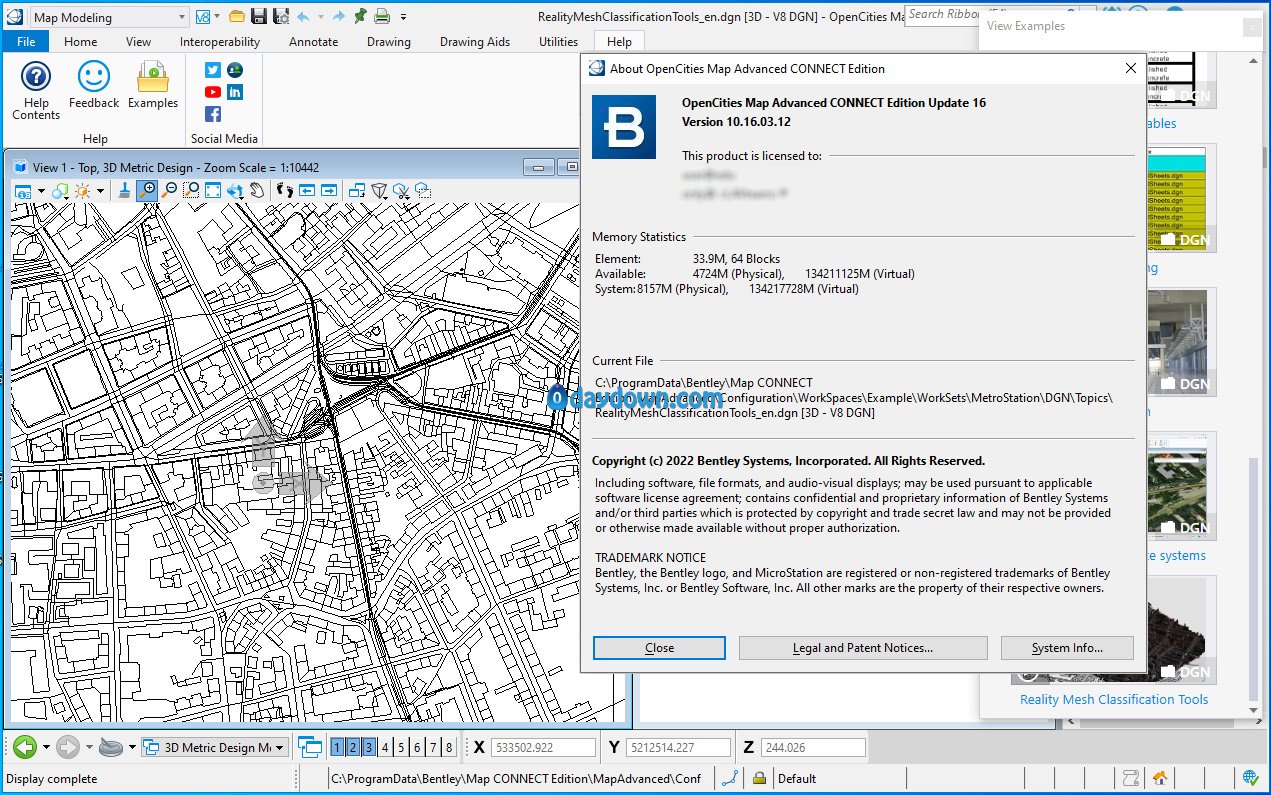Viewport: 1271px width, 795px height.
Task: Open the LinkedIn social media icon
Action: (x=235, y=92)
